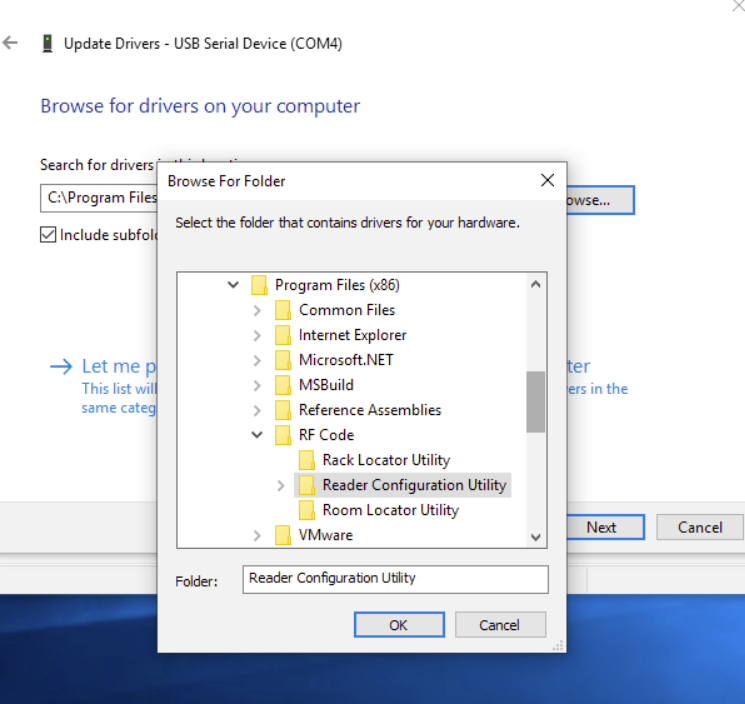This screenshot has height=704, width=745.
Task: Click the Program Files (x86) folder icon
Action: coord(259,285)
